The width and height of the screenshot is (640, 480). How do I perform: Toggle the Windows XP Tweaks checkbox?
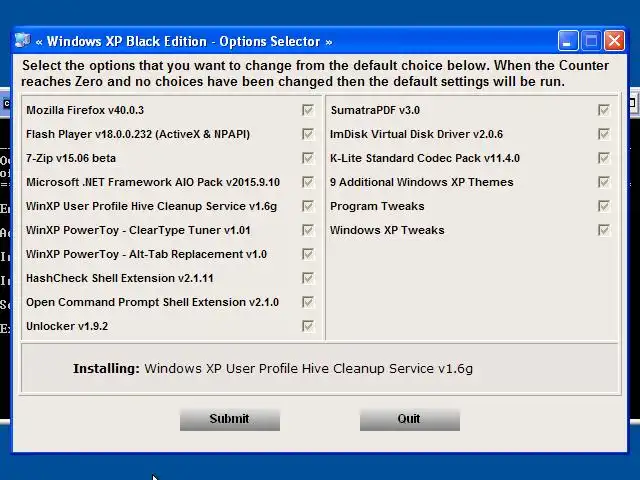coord(604,230)
